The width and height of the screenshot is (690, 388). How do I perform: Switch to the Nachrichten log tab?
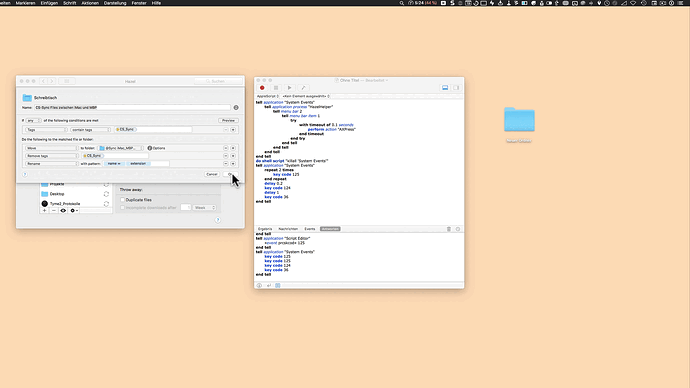point(288,229)
